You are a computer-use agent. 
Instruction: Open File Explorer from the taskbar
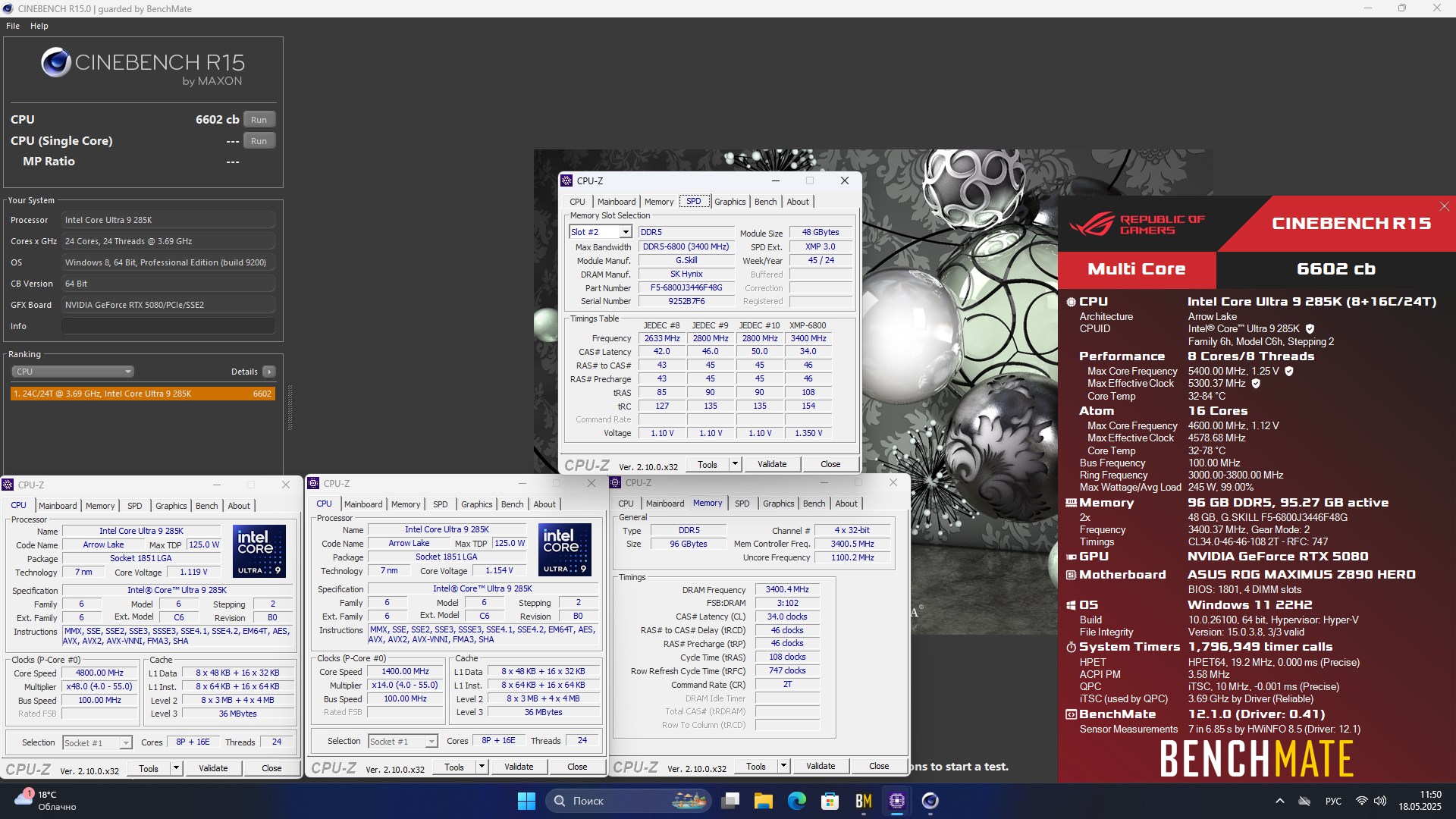(764, 801)
